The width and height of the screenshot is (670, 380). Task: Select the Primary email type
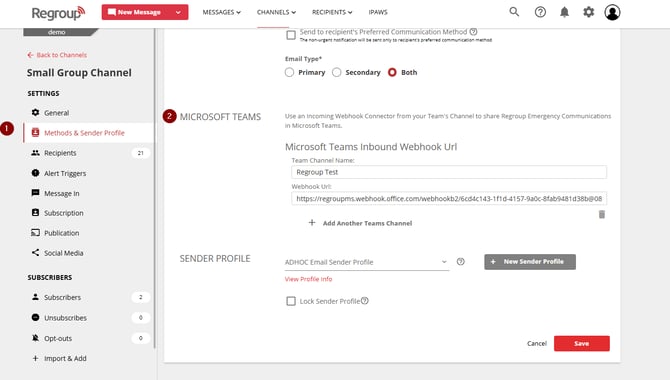(289, 72)
